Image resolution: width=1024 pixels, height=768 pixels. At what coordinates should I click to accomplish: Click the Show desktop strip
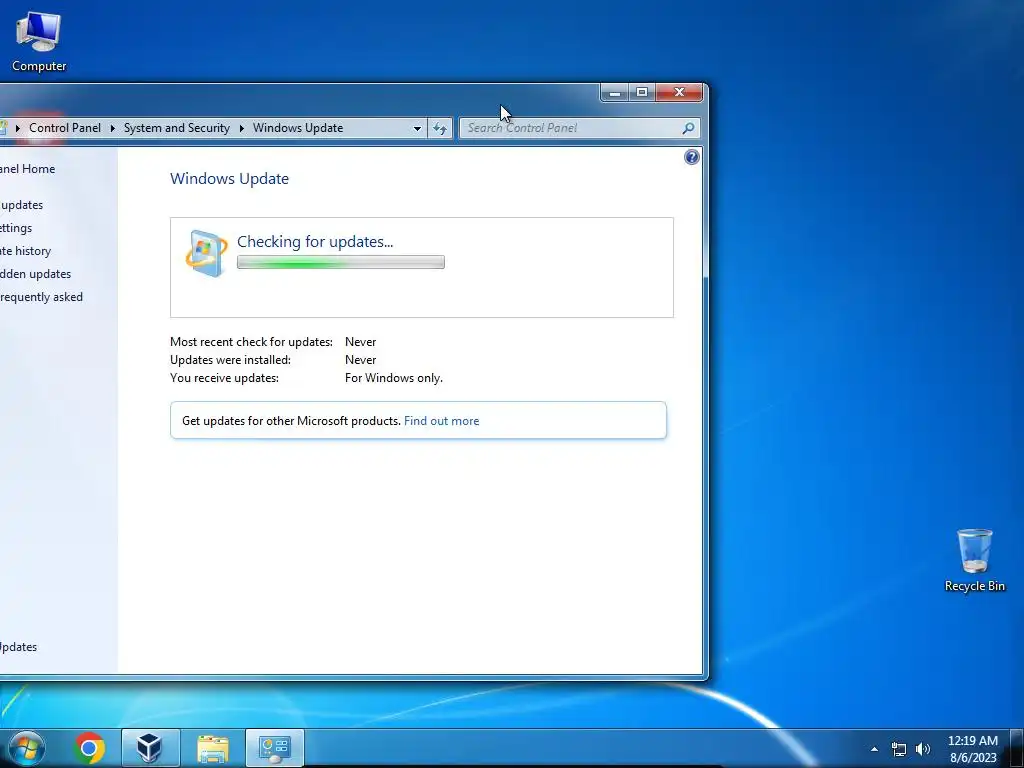[x=1017, y=748]
